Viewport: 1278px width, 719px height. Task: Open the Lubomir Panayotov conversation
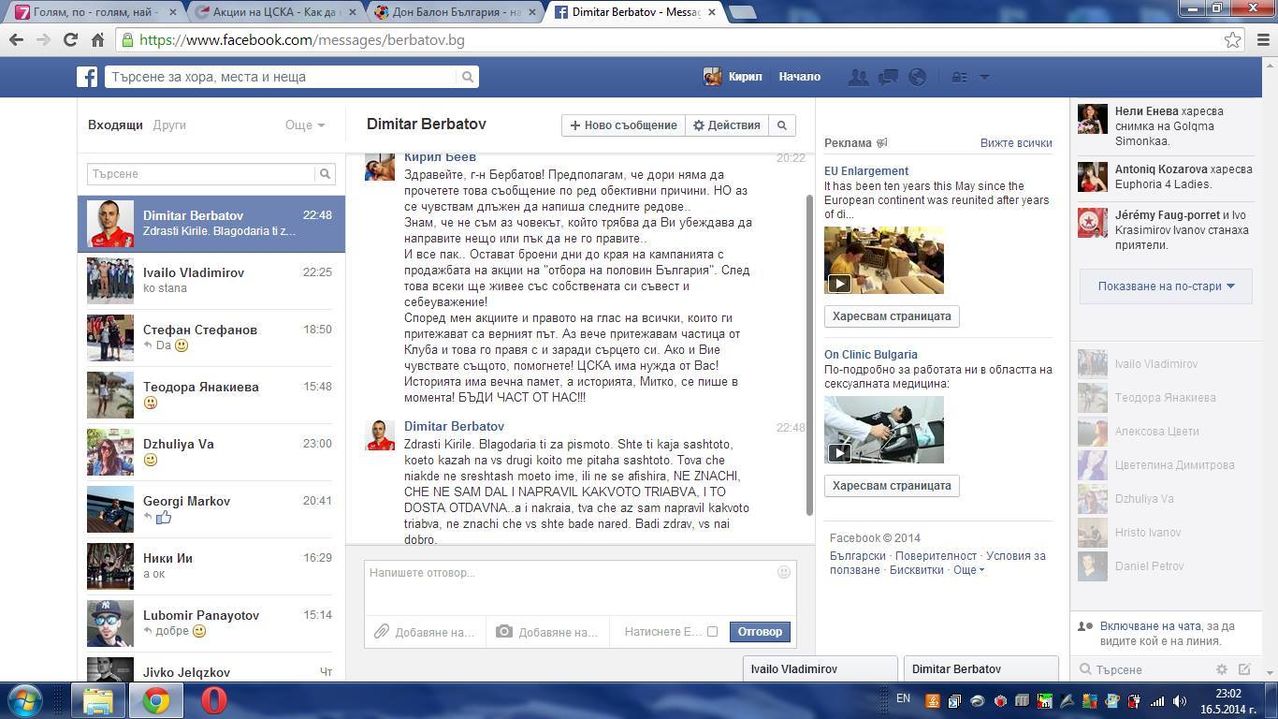pyautogui.click(x=211, y=623)
